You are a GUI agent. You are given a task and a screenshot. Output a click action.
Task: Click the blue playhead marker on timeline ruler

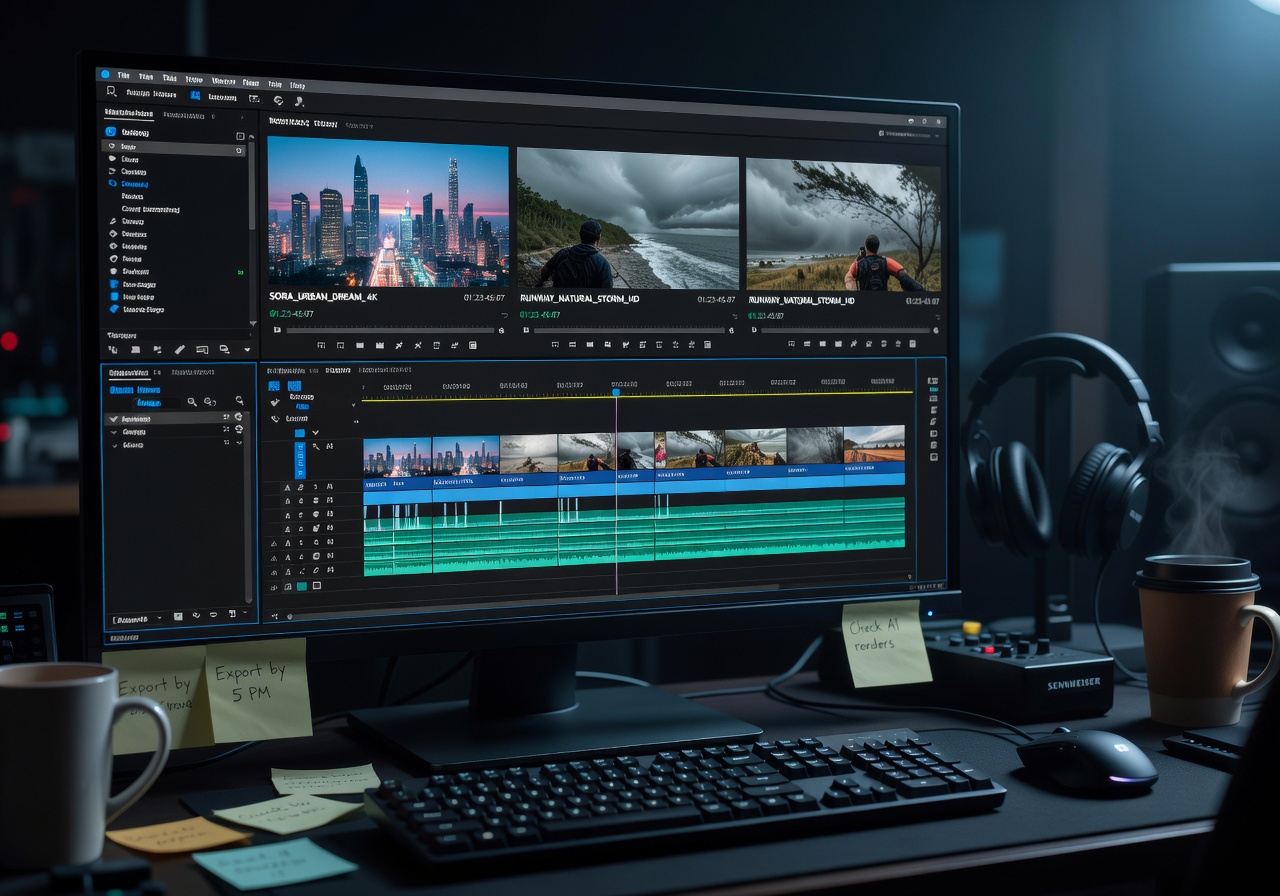(616, 392)
